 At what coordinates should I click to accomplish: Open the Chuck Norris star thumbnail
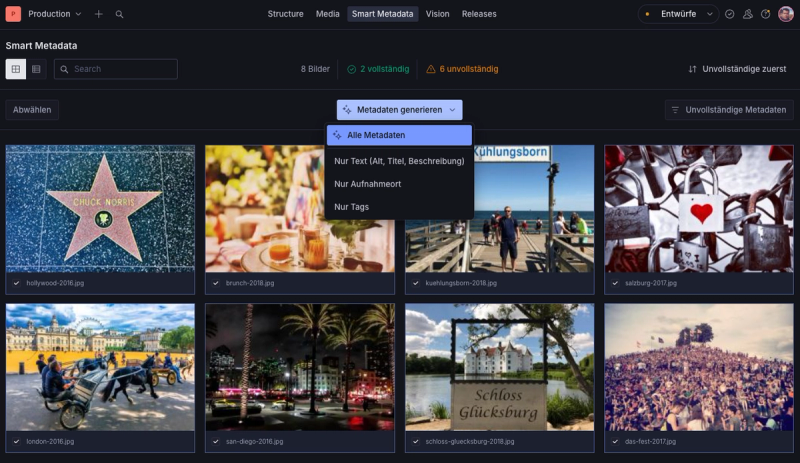[100, 208]
